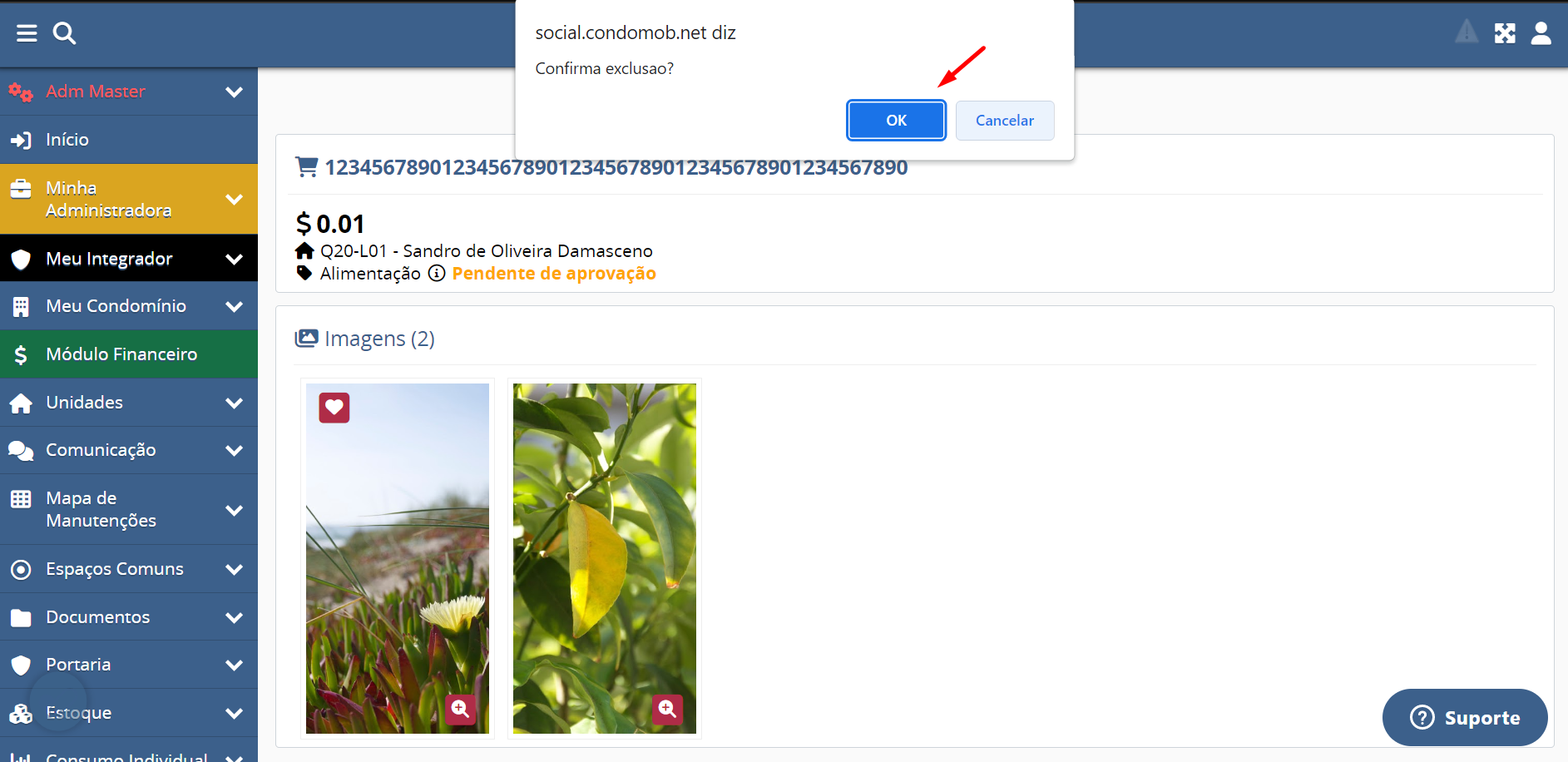The height and width of the screenshot is (762, 1568).
Task: Expand Minha Administradora chevron
Action: [x=235, y=200]
